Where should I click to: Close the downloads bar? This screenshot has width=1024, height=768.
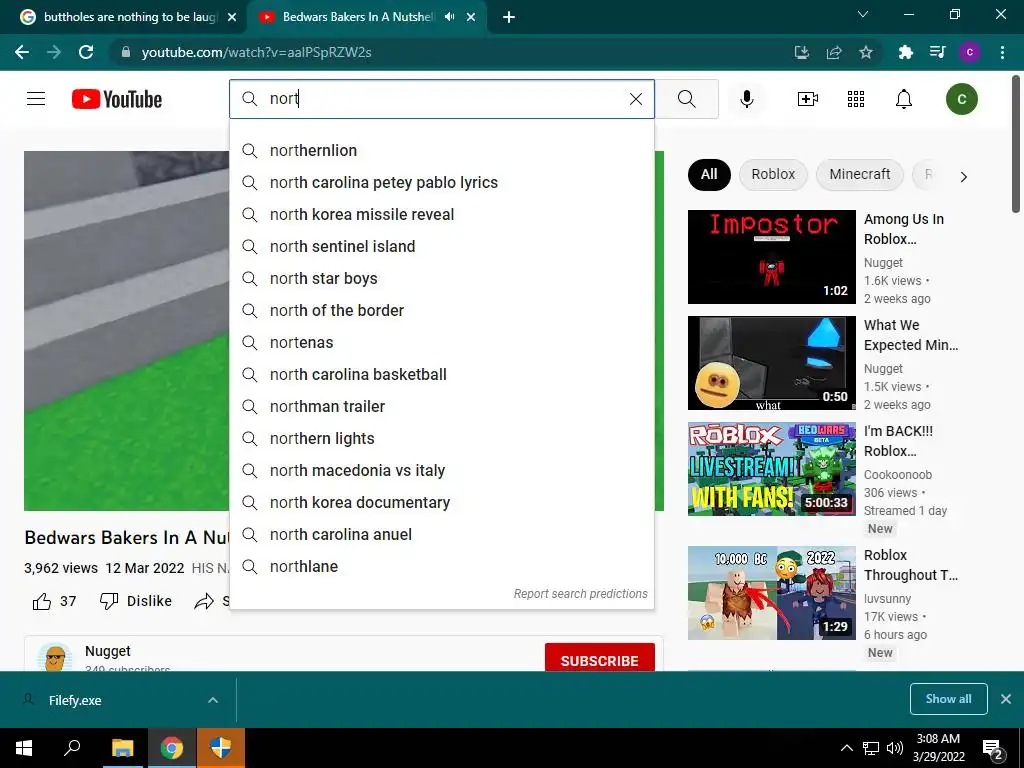[x=1006, y=699]
